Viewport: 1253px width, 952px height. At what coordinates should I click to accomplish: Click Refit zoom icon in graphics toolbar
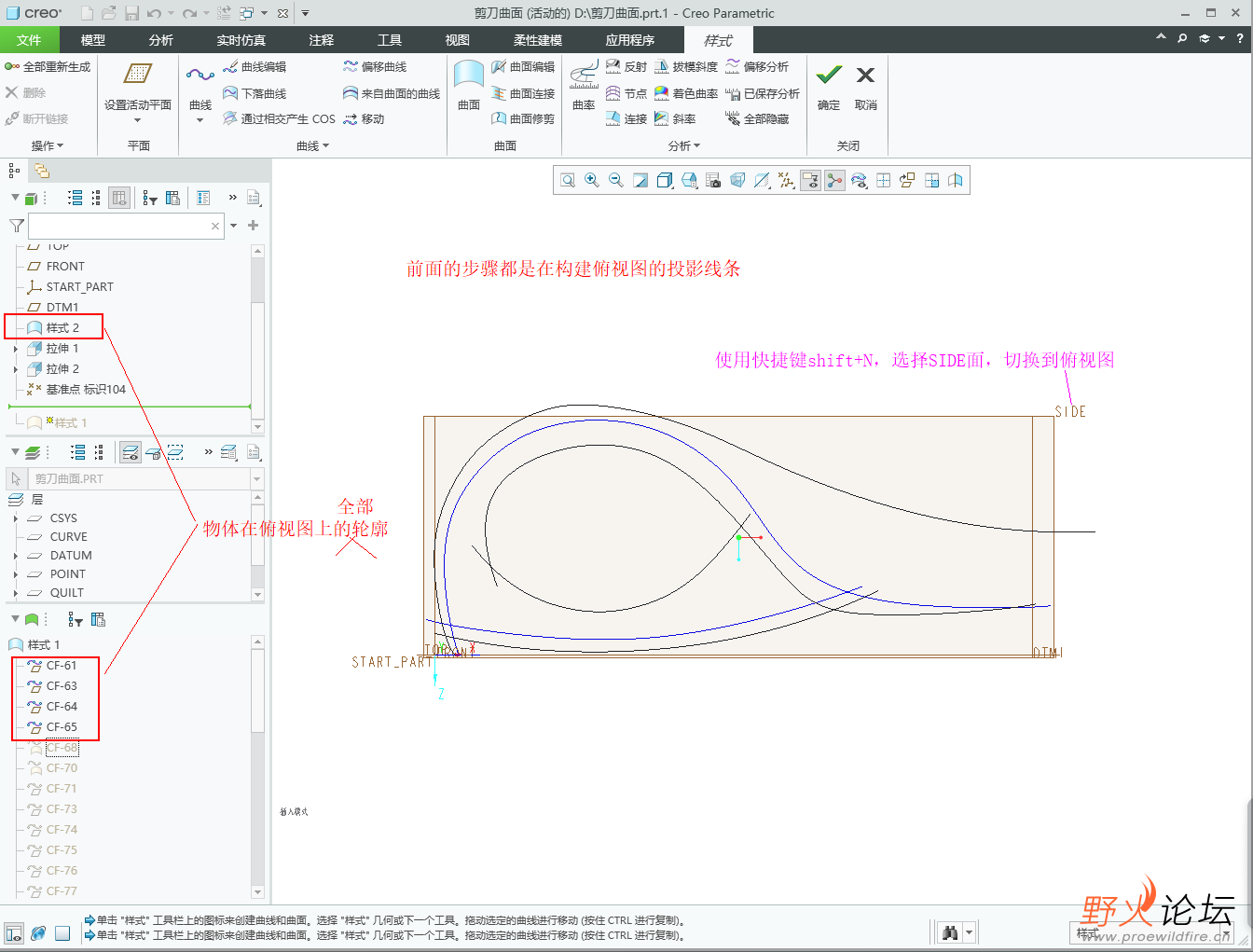point(568,181)
